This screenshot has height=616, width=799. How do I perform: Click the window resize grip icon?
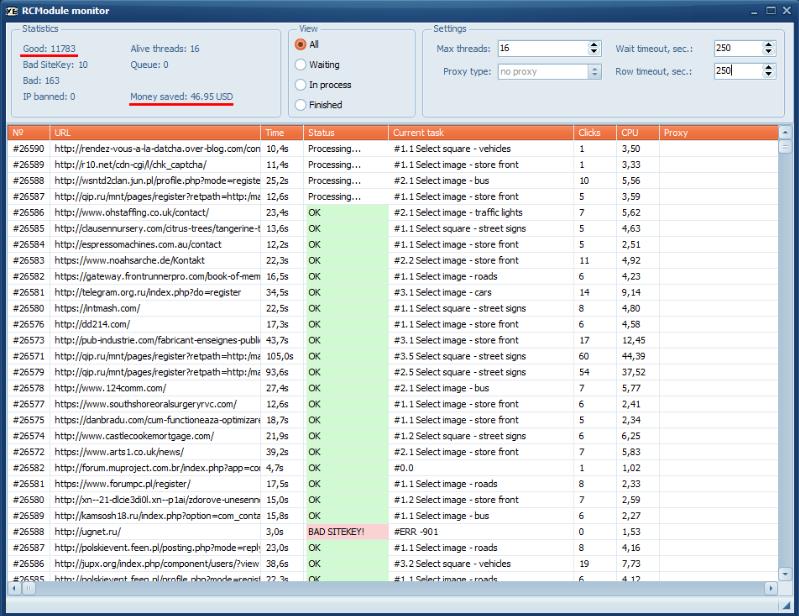(x=787, y=605)
